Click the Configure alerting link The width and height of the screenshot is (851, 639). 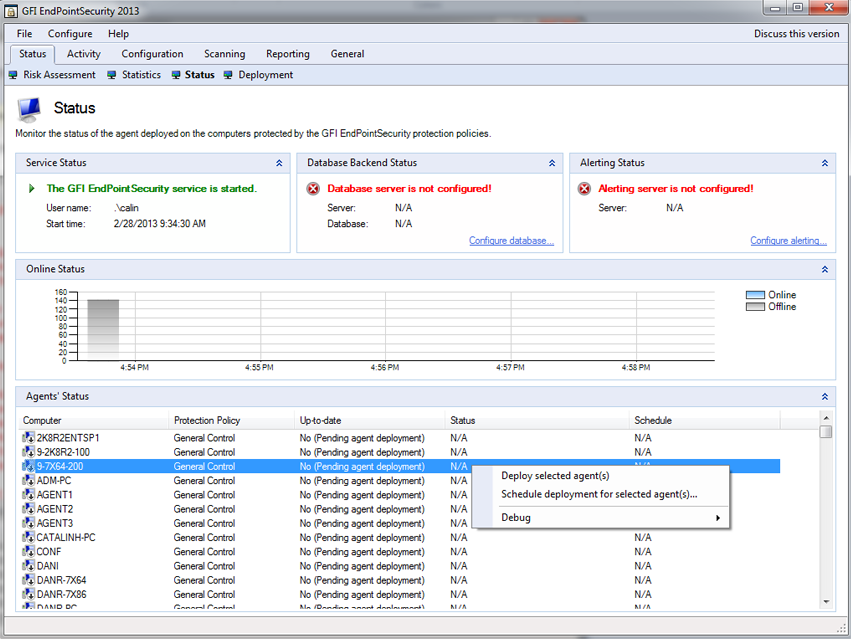(789, 241)
